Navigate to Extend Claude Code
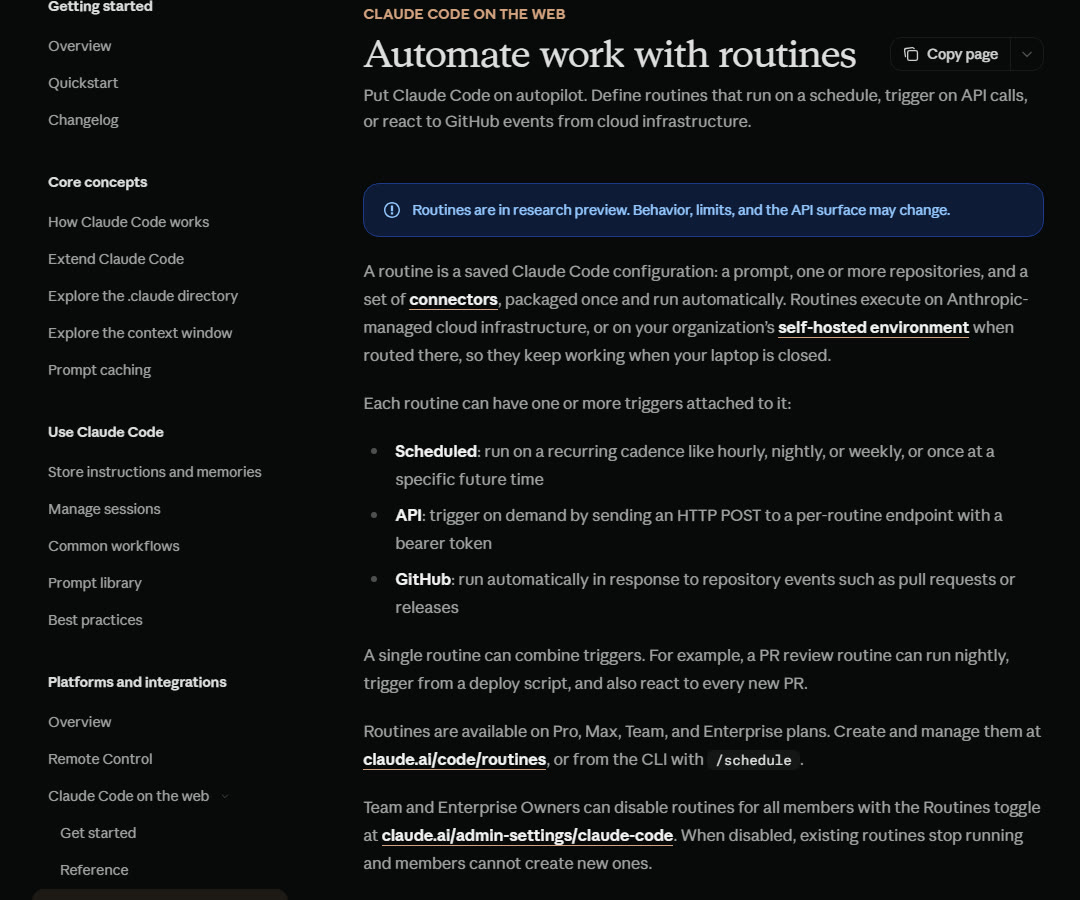The image size is (1080, 900). point(116,260)
